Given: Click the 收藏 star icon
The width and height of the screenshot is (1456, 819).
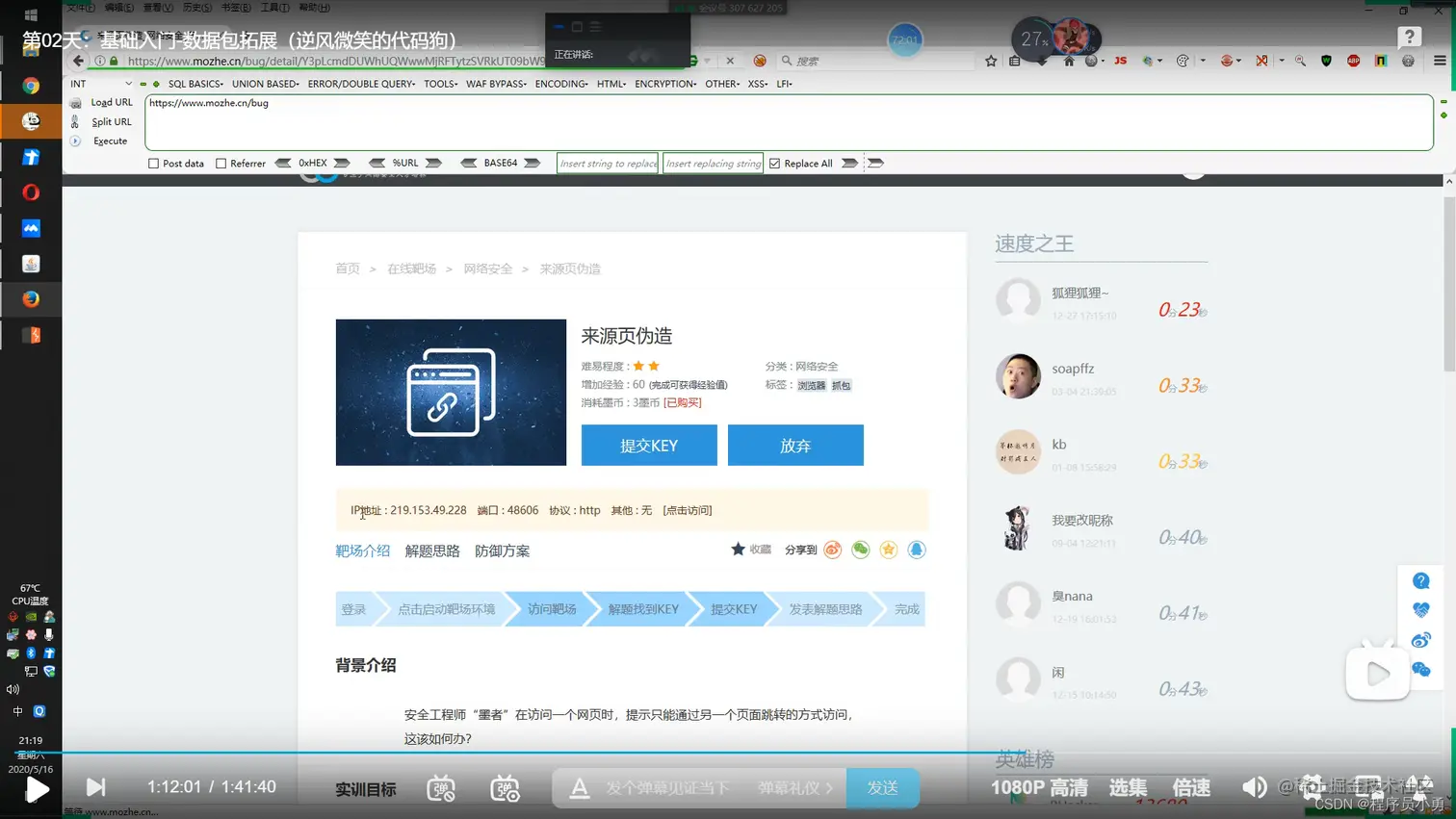Looking at the screenshot, I should coord(739,549).
